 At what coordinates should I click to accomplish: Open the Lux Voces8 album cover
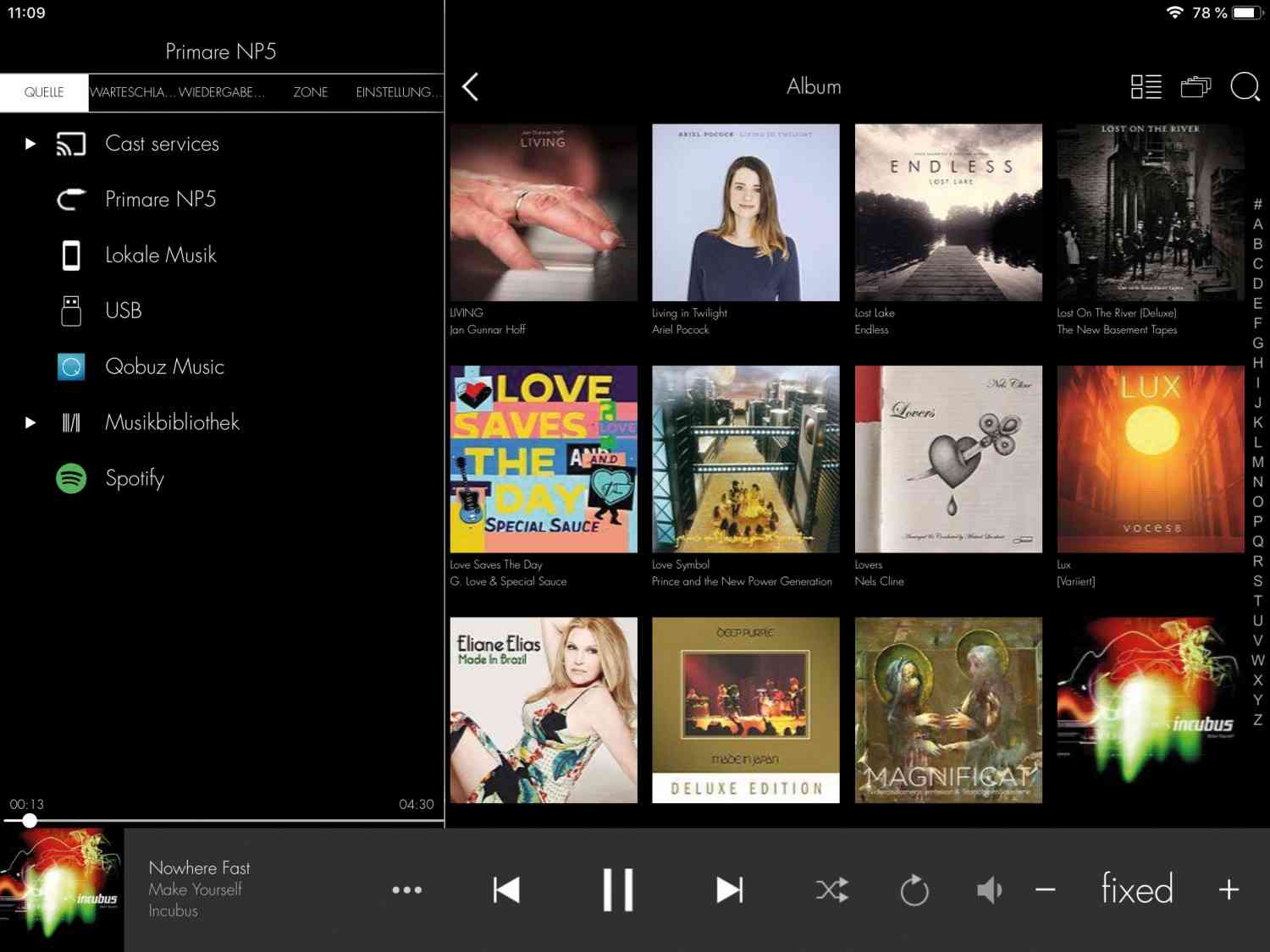click(1151, 459)
